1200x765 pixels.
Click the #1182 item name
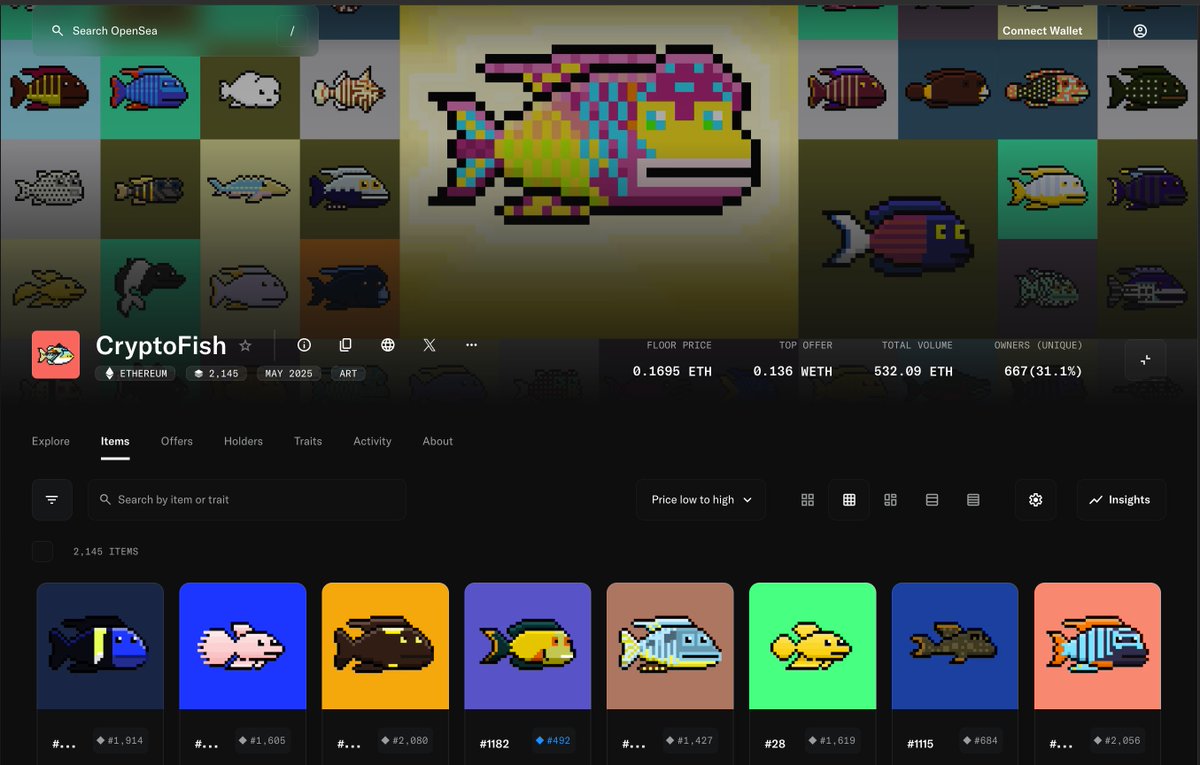(494, 744)
